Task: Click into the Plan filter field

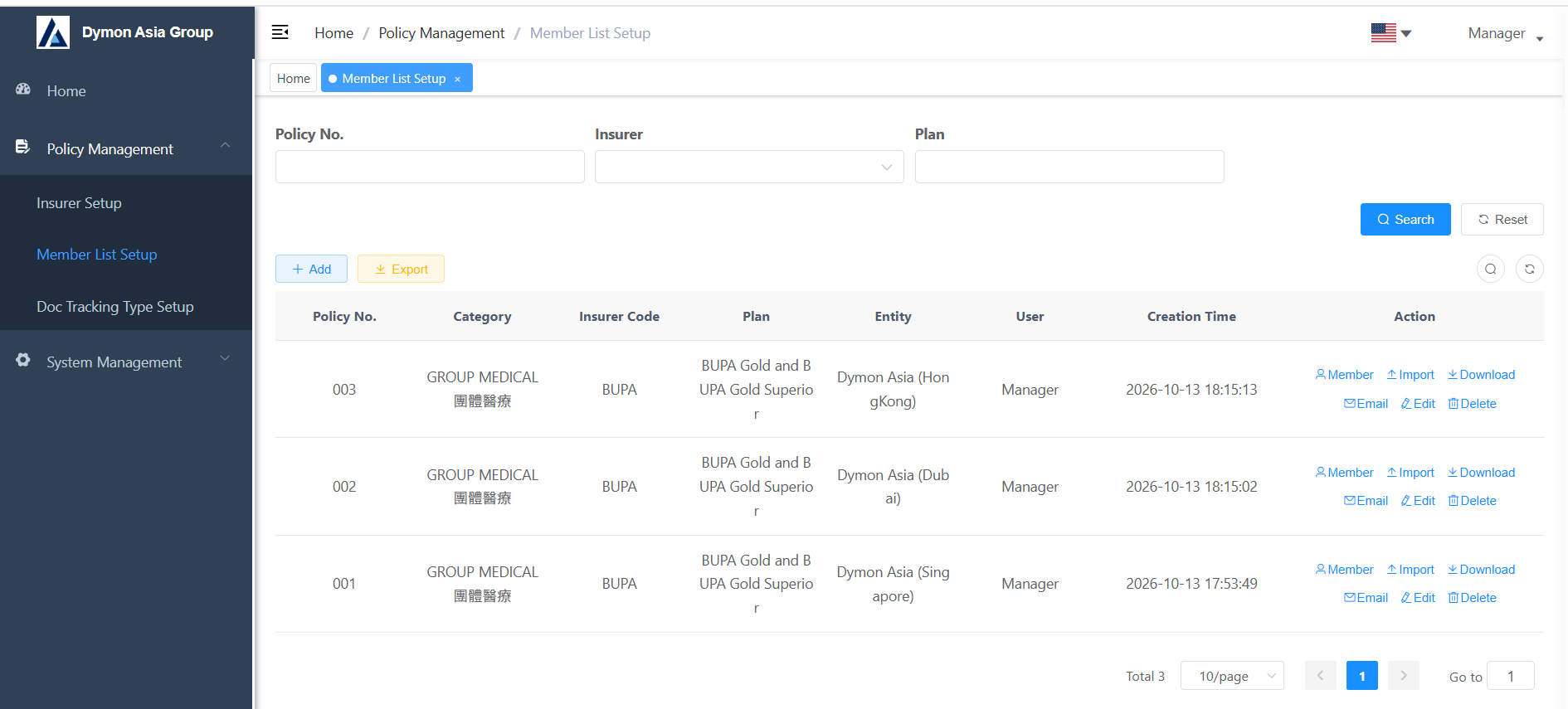Action: [1069, 167]
